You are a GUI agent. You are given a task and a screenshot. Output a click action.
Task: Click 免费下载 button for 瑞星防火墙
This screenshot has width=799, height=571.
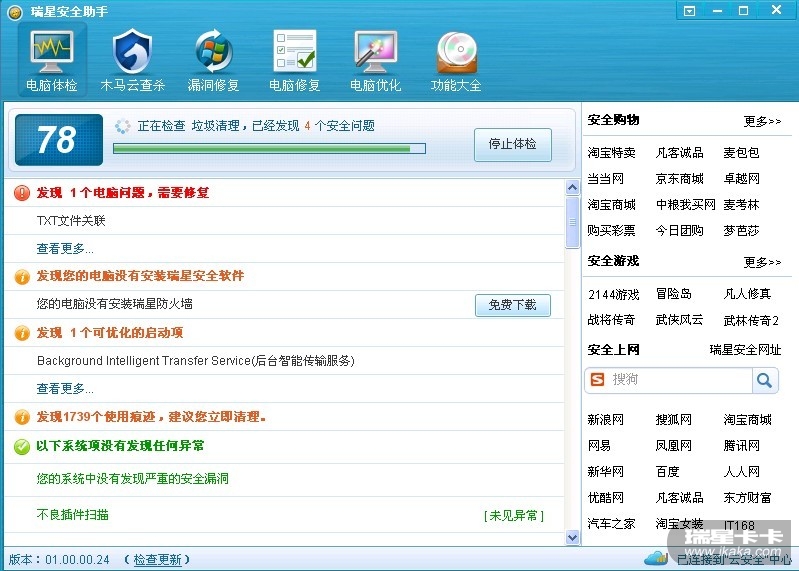pyautogui.click(x=513, y=305)
